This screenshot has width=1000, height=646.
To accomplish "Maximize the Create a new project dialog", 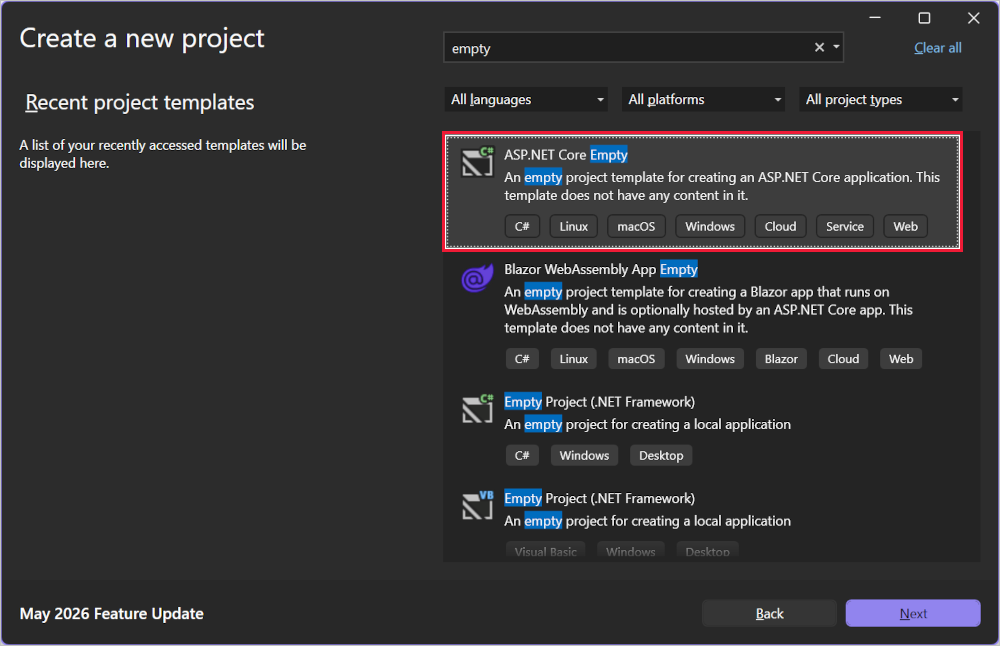I will (924, 18).
